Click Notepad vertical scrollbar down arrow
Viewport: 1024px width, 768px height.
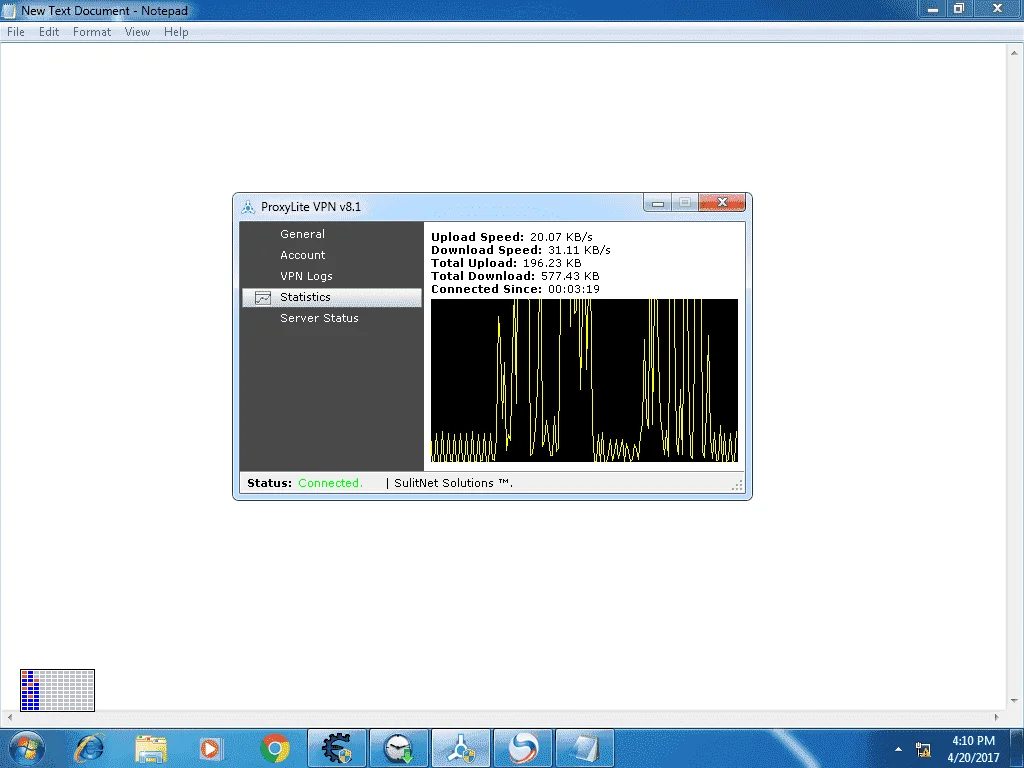[1014, 701]
